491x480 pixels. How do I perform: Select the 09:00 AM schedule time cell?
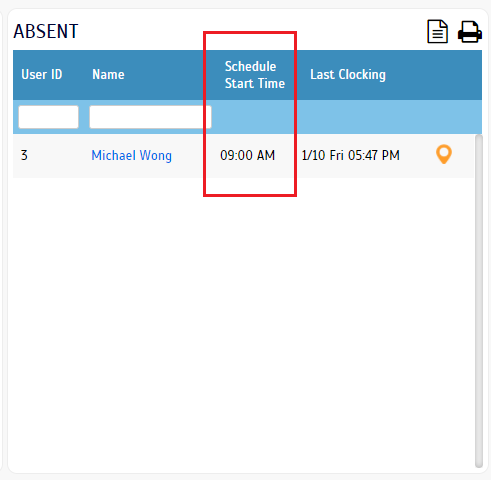[x=247, y=155]
